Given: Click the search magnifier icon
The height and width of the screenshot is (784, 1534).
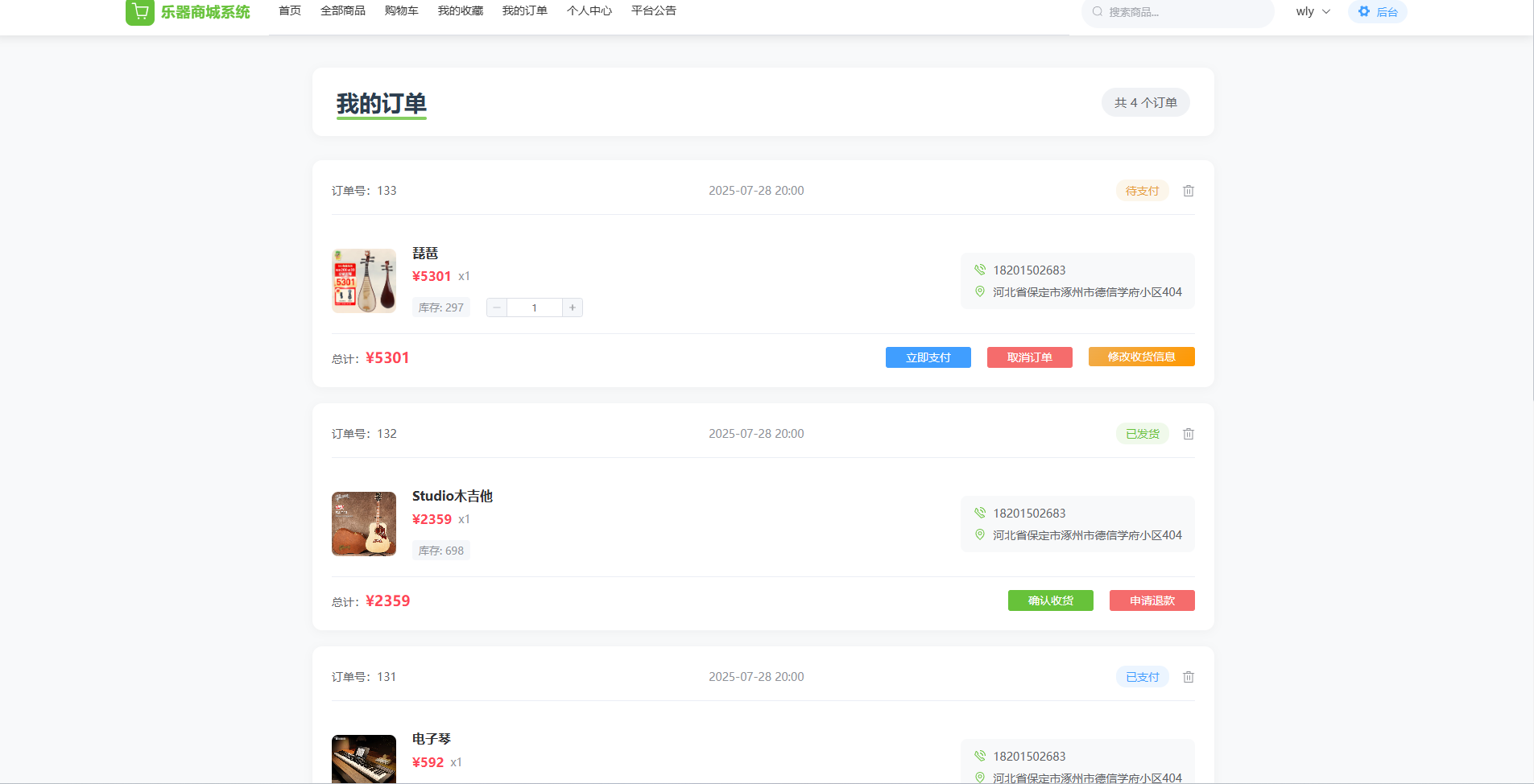Looking at the screenshot, I should tap(1097, 12).
